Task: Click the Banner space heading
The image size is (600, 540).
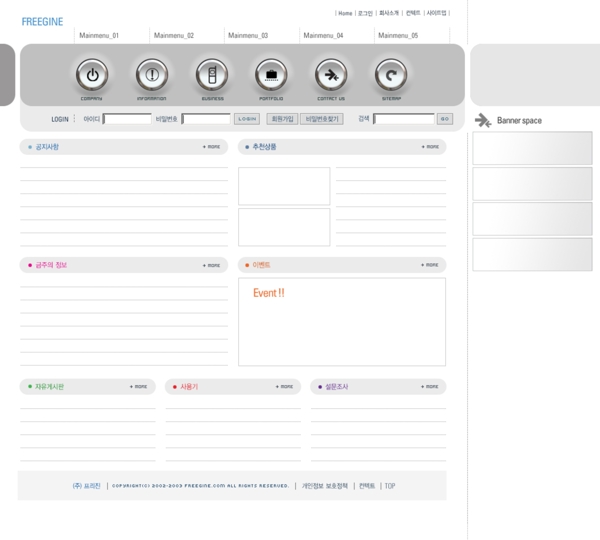Action: point(519,121)
